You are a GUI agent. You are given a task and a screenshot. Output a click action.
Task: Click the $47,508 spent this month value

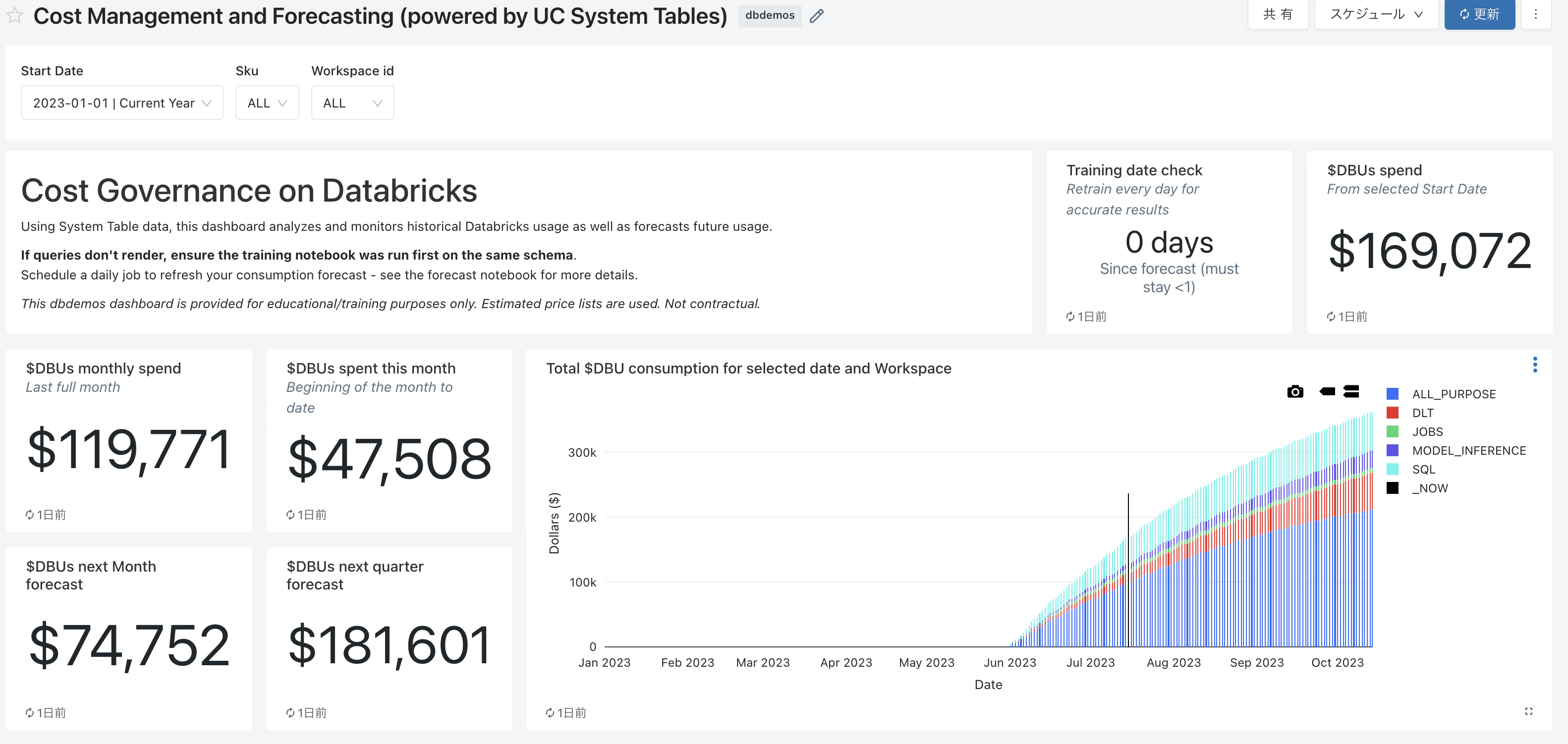click(x=390, y=459)
